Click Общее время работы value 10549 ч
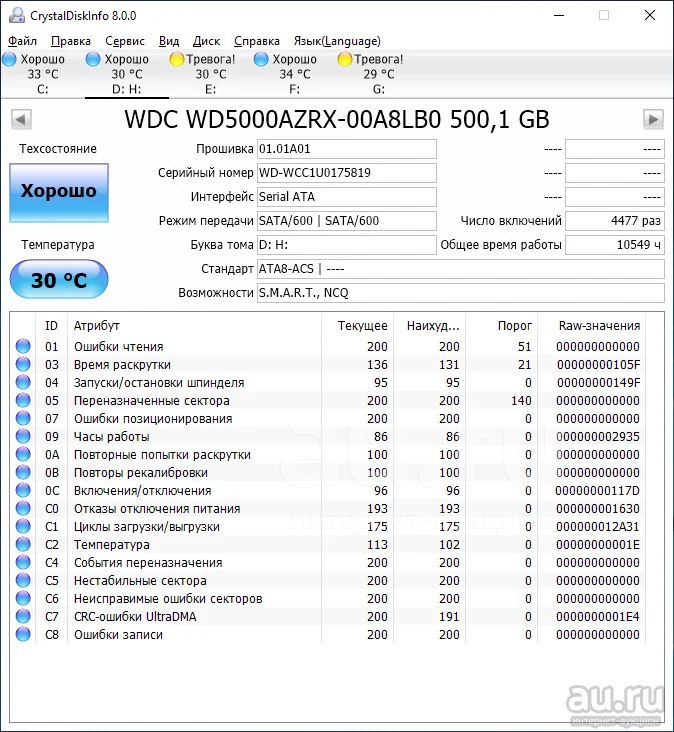Image resolution: width=674 pixels, height=732 pixels. 614,245
